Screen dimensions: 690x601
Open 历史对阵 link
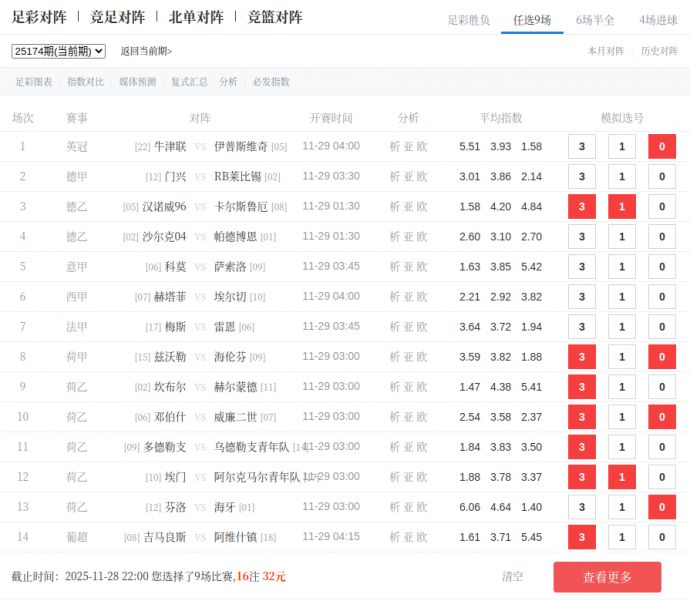[x=659, y=51]
